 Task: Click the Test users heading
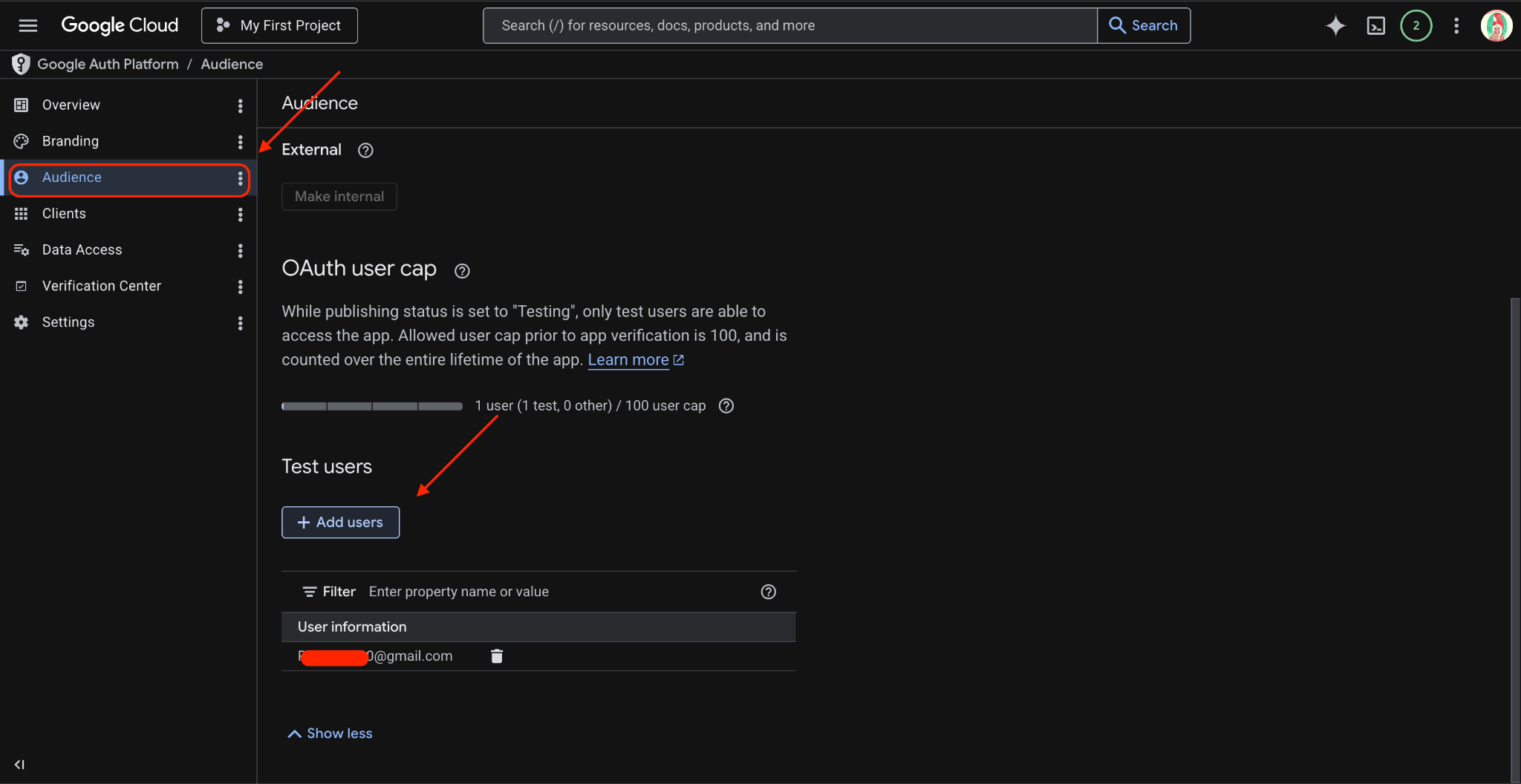click(327, 467)
